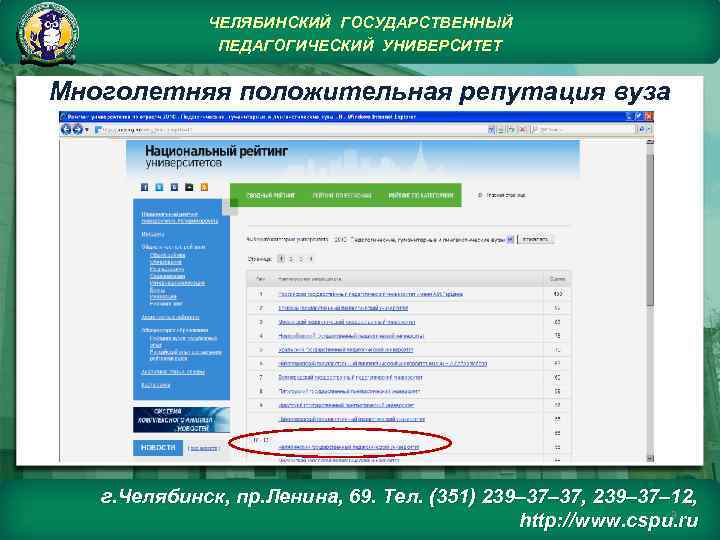
Task: Click the НОВОСТИ blue button
Action: [x=158, y=448]
